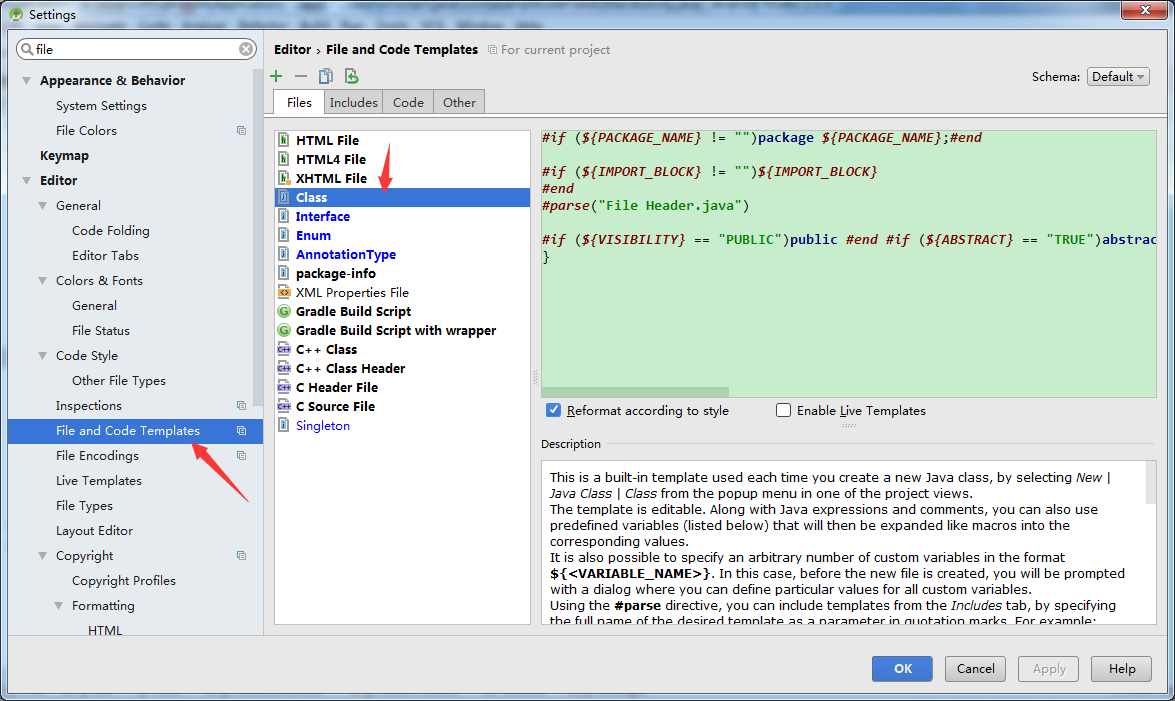Open Layout Editor settings
The width and height of the screenshot is (1175, 701).
[x=94, y=531]
